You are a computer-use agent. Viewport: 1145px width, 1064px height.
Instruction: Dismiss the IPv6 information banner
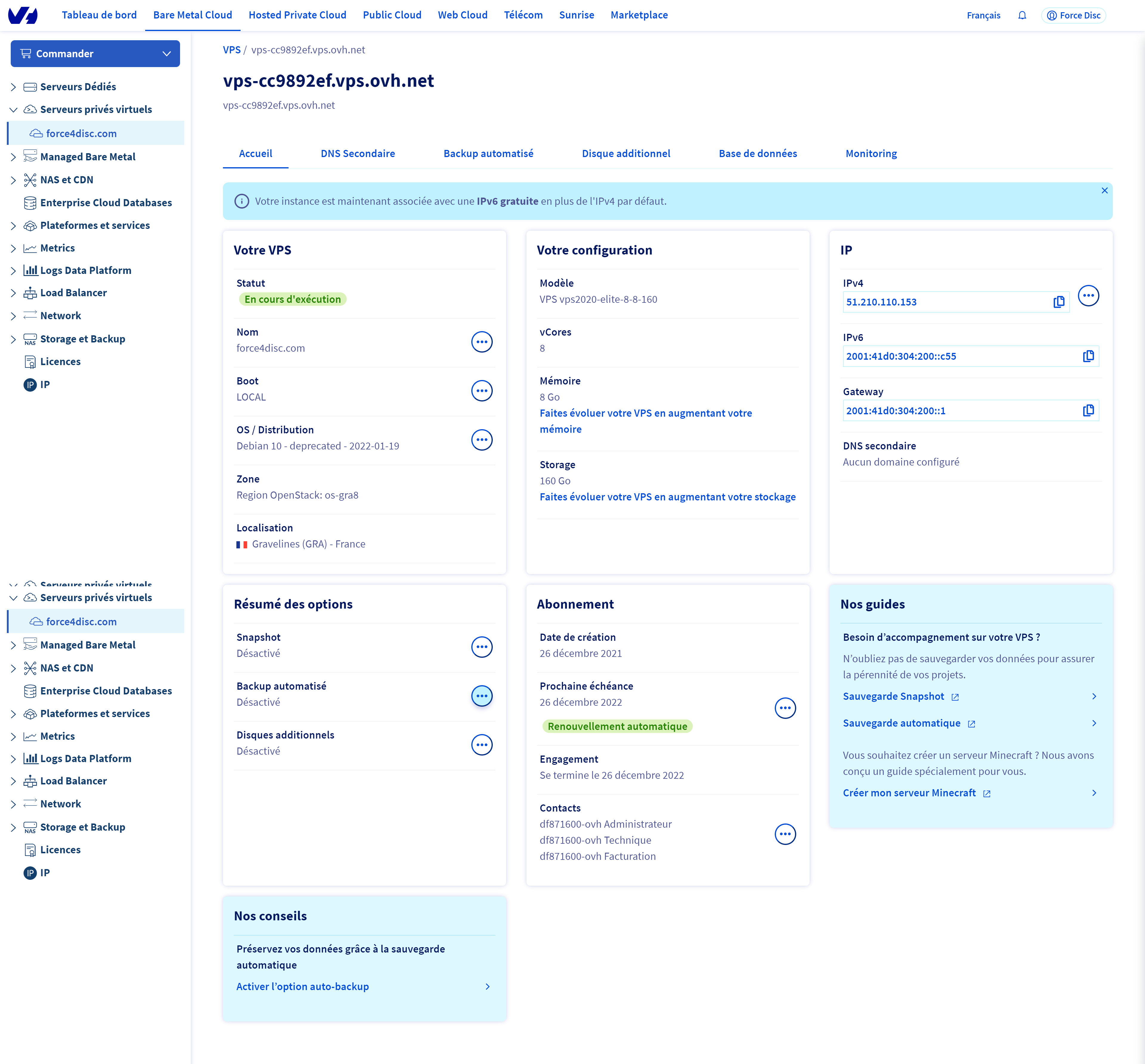pos(1104,190)
